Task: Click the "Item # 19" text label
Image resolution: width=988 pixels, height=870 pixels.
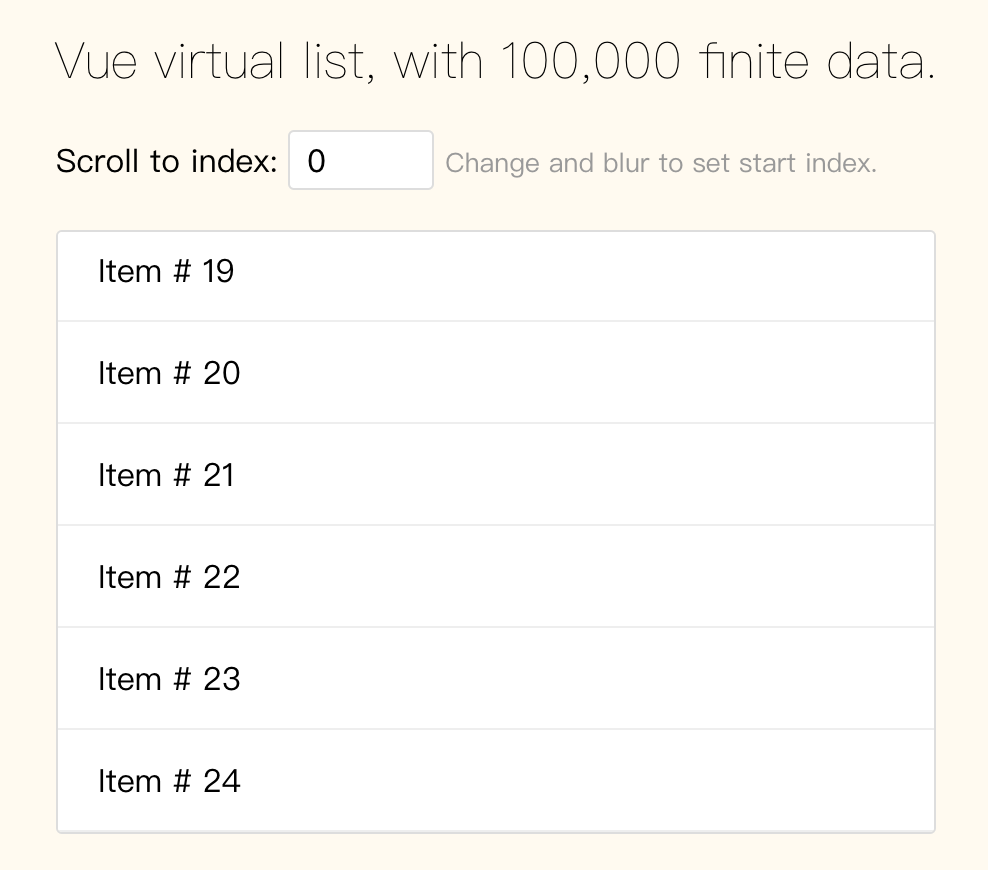Action: pyautogui.click(x=166, y=271)
